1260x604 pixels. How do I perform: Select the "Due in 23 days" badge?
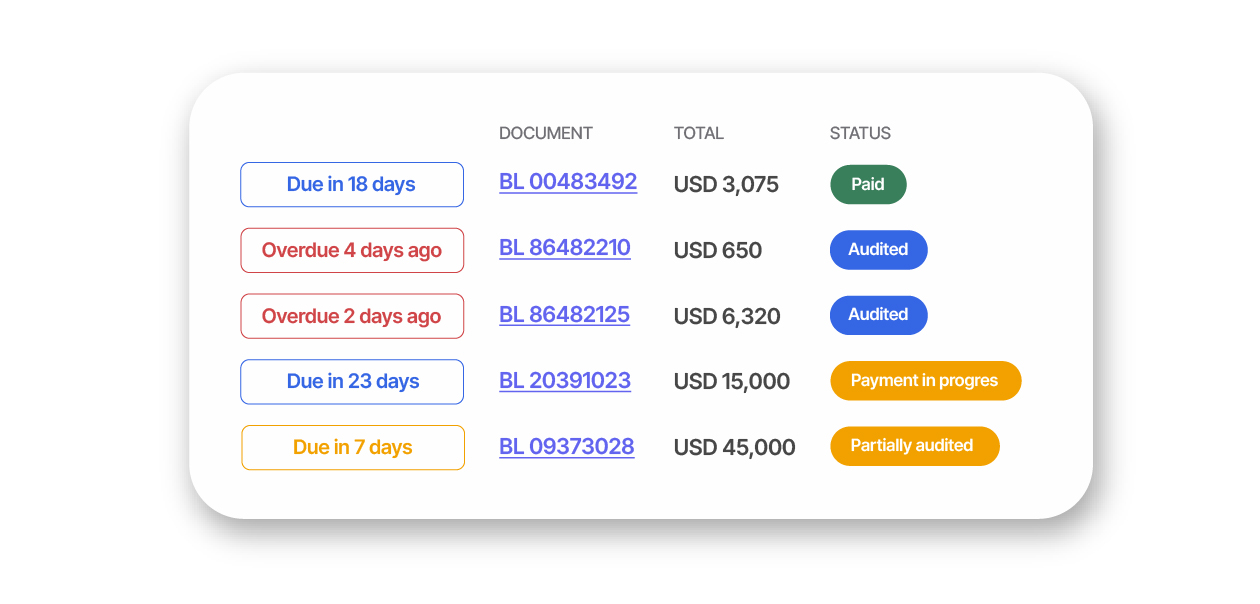[352, 382]
